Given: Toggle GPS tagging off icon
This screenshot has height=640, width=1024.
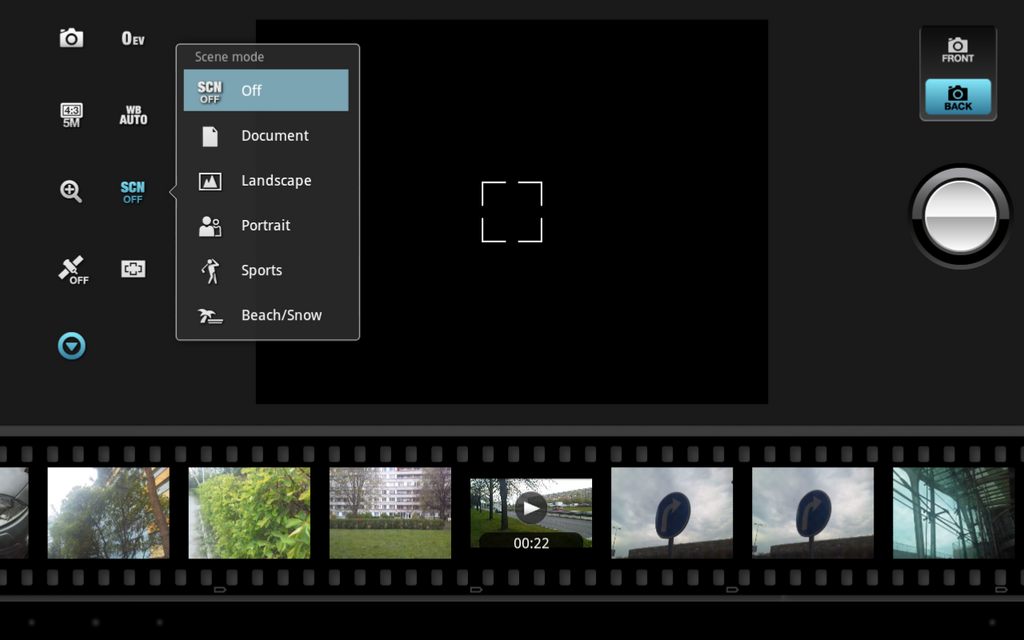Looking at the screenshot, I should click(71, 269).
